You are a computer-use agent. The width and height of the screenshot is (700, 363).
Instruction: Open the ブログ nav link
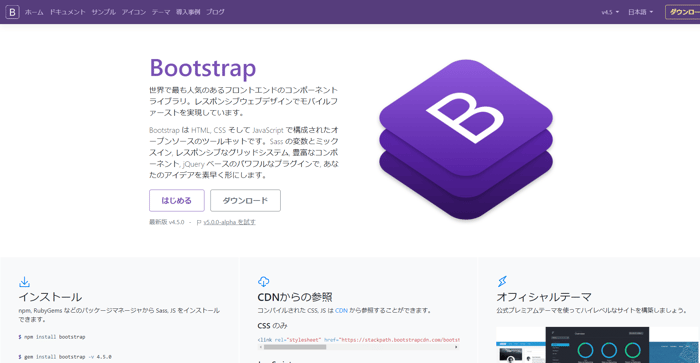(x=215, y=12)
